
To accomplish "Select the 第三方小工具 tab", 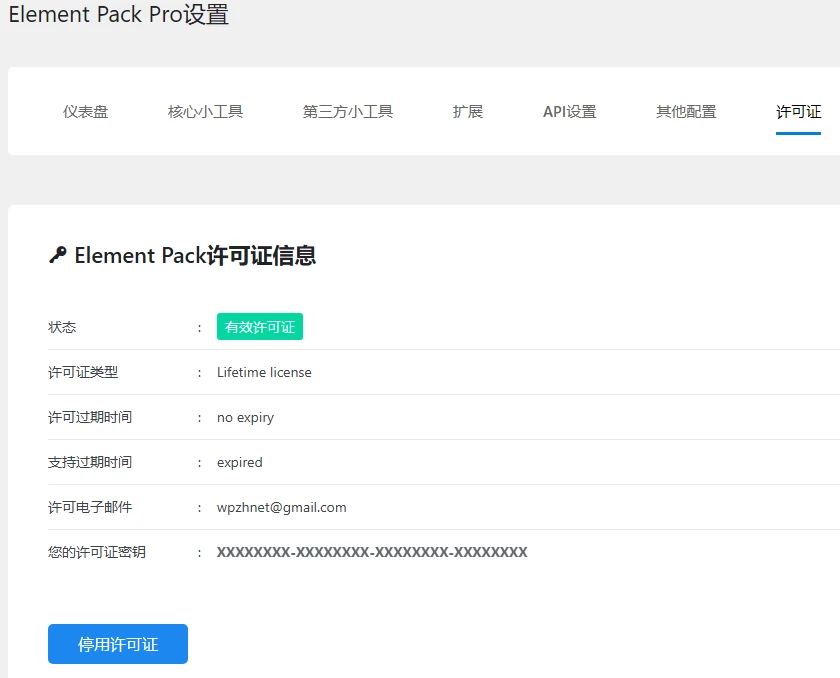I will 347,111.
